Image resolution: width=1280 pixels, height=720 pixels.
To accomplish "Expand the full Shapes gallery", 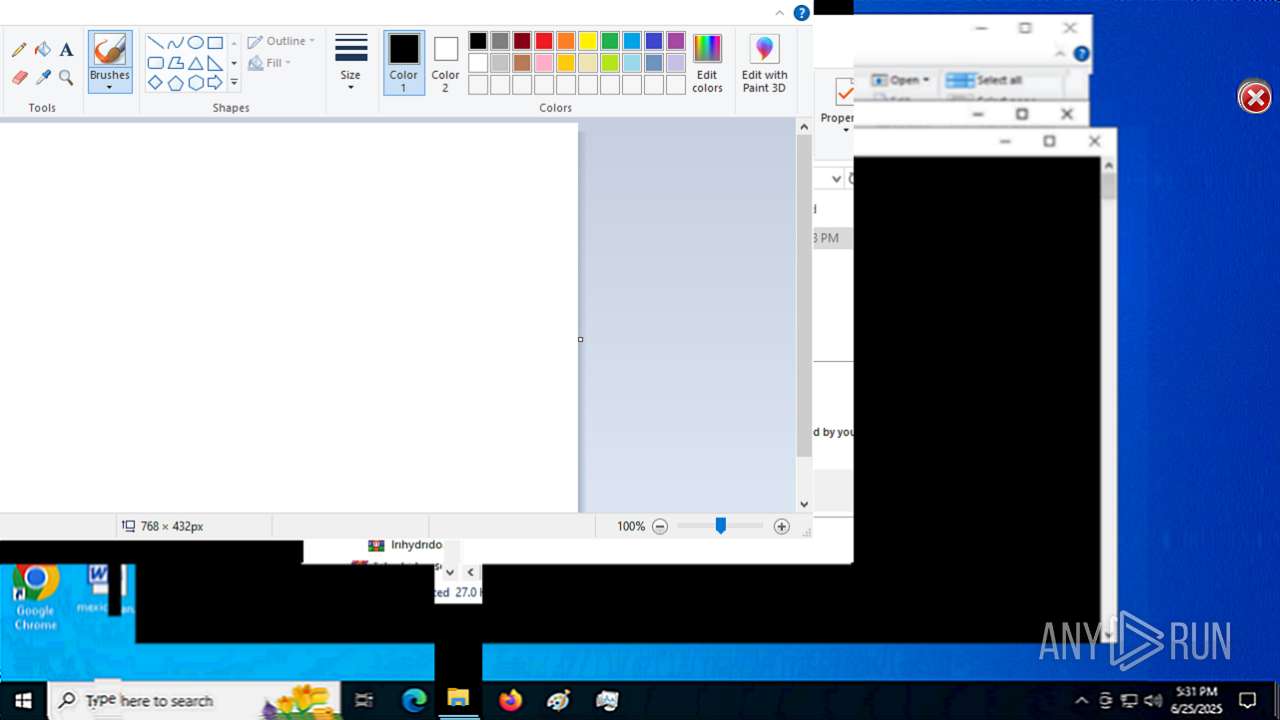I will point(234,83).
